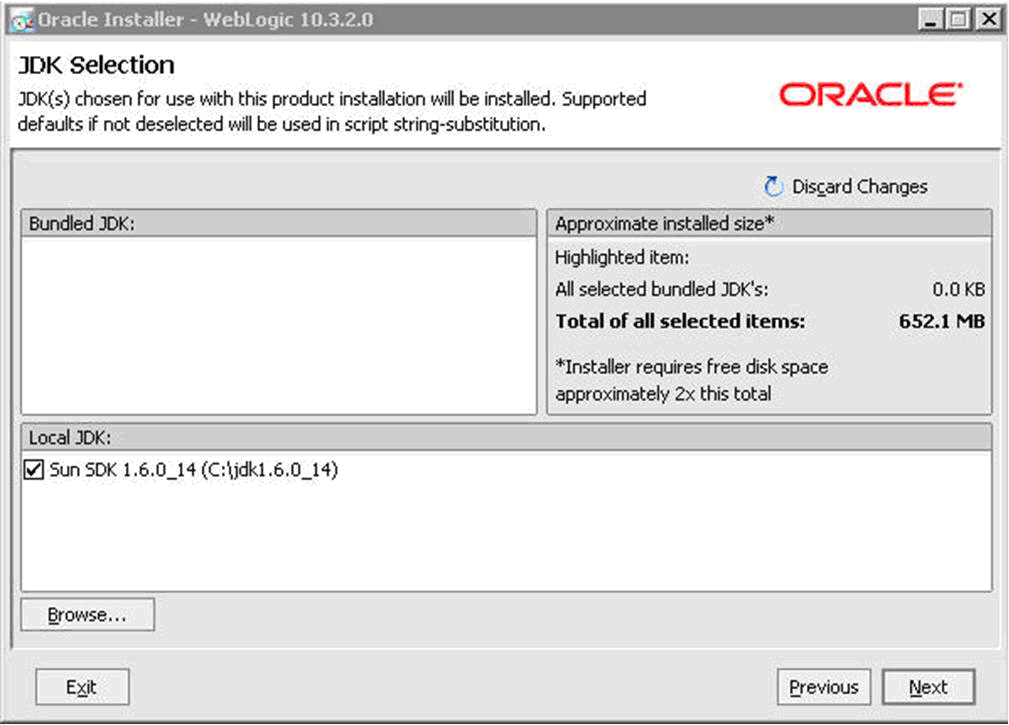1009x725 pixels.
Task: Uncheck the Sun SDK 1.6.0_14 checkbox
Action: point(33,470)
